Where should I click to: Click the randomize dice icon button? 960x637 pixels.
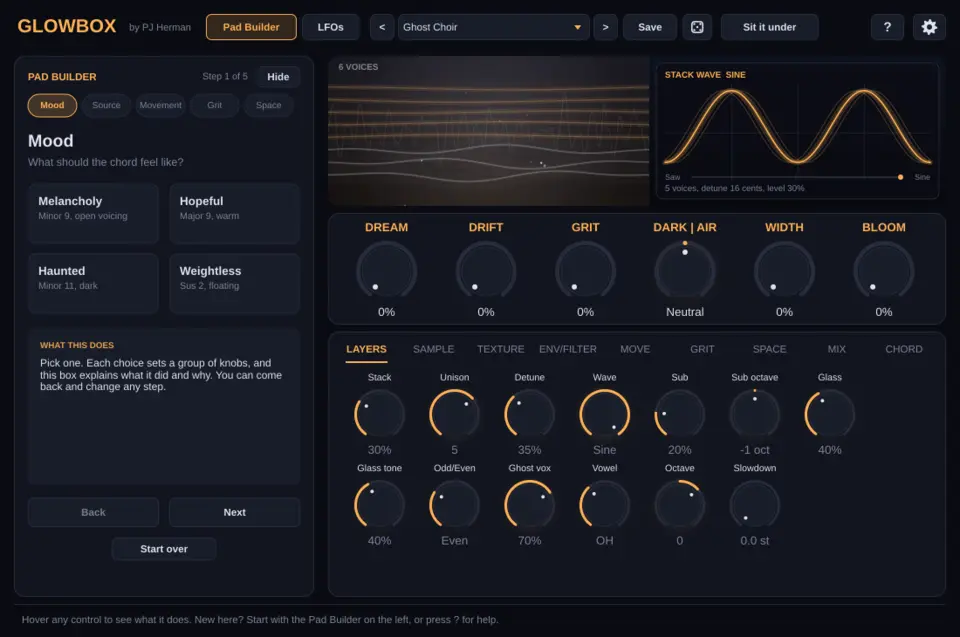697,27
